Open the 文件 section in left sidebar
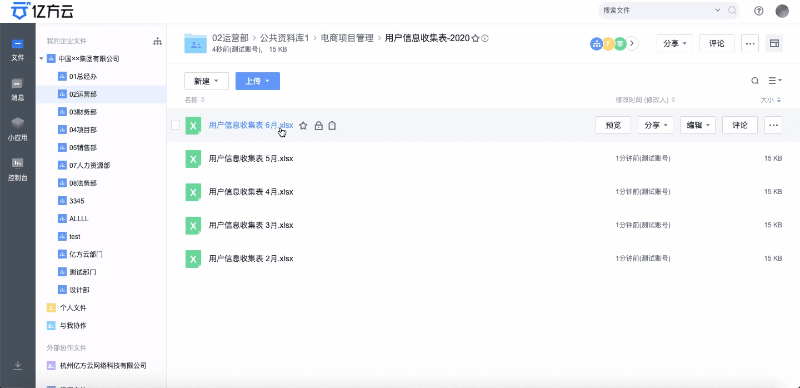This screenshot has width=800, height=388. [17, 50]
